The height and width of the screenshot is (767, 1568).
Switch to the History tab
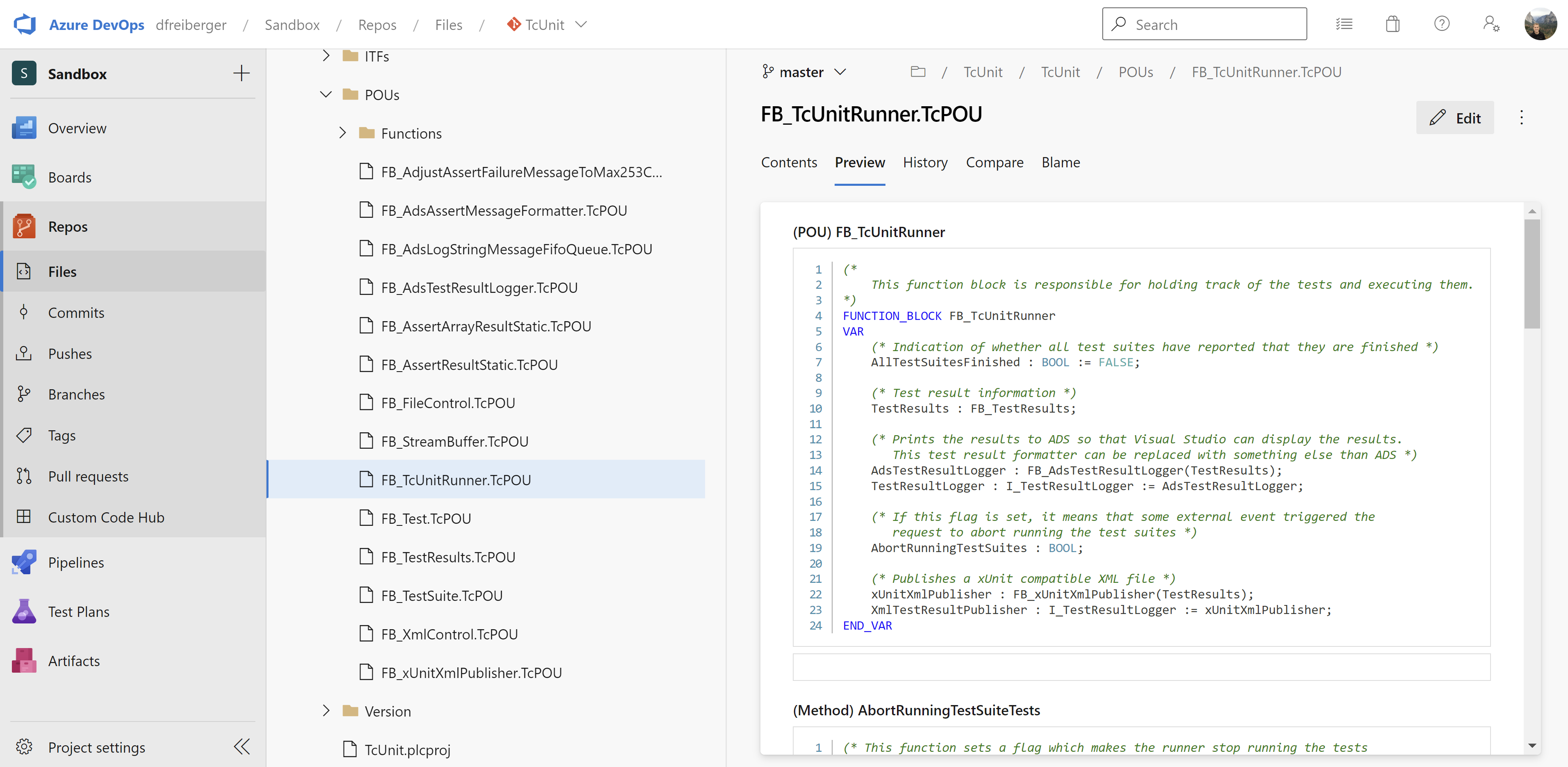(925, 162)
